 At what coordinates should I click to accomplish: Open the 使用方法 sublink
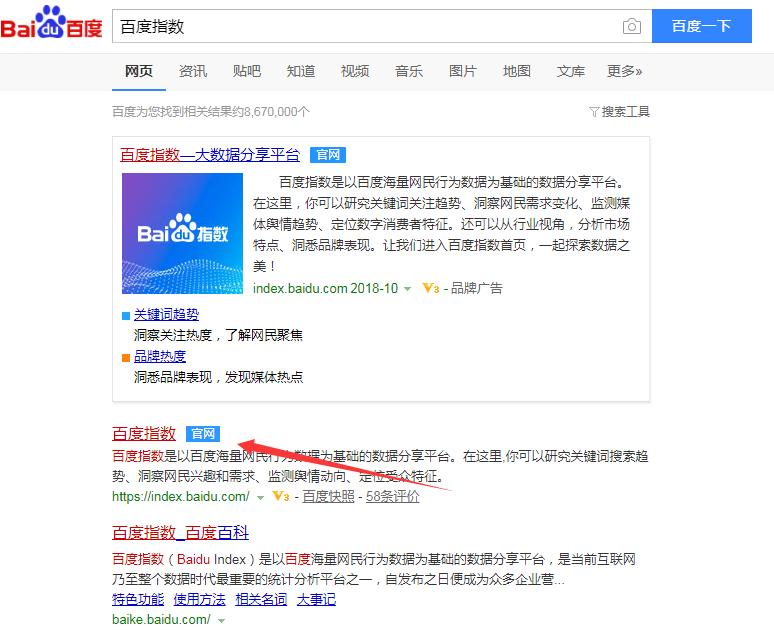(199, 599)
